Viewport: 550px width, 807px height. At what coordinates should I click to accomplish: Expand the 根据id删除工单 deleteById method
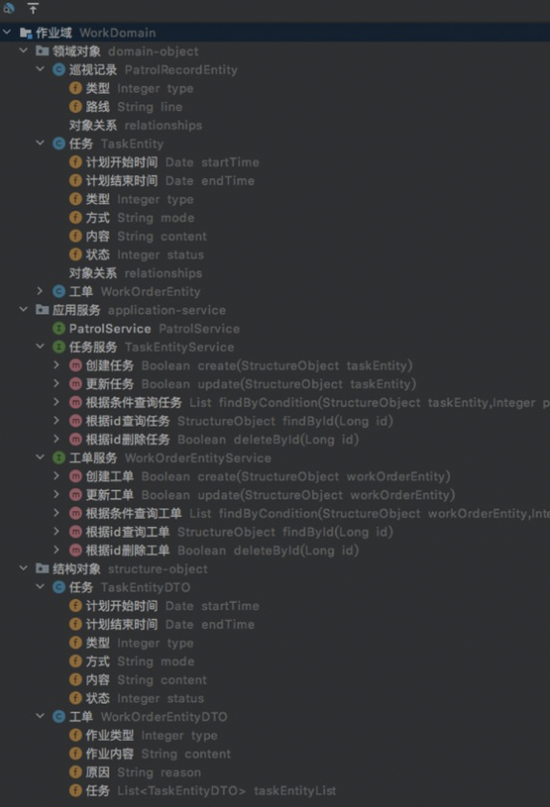click(57, 550)
